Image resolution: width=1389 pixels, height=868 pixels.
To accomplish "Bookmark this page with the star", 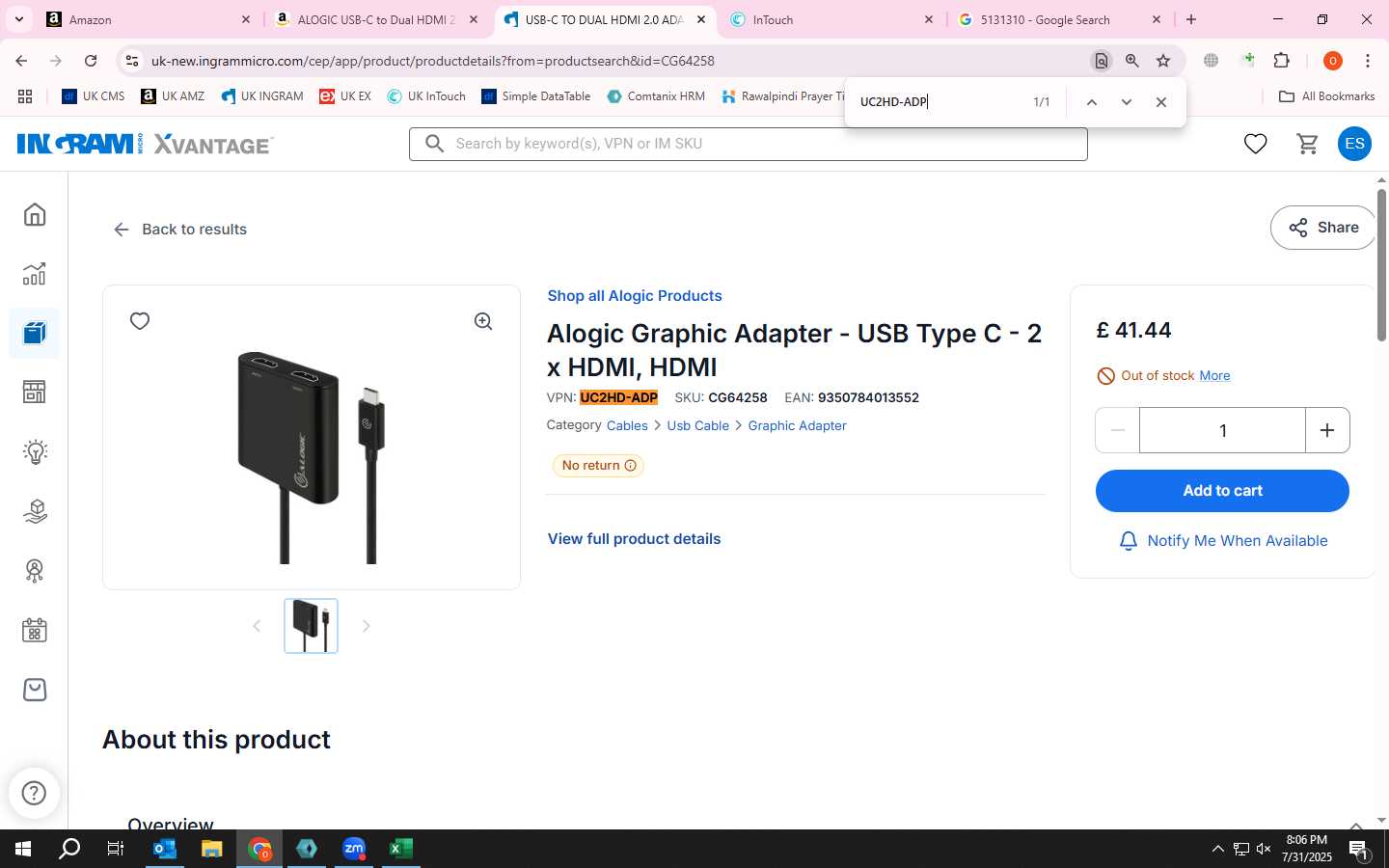I will click(1163, 61).
